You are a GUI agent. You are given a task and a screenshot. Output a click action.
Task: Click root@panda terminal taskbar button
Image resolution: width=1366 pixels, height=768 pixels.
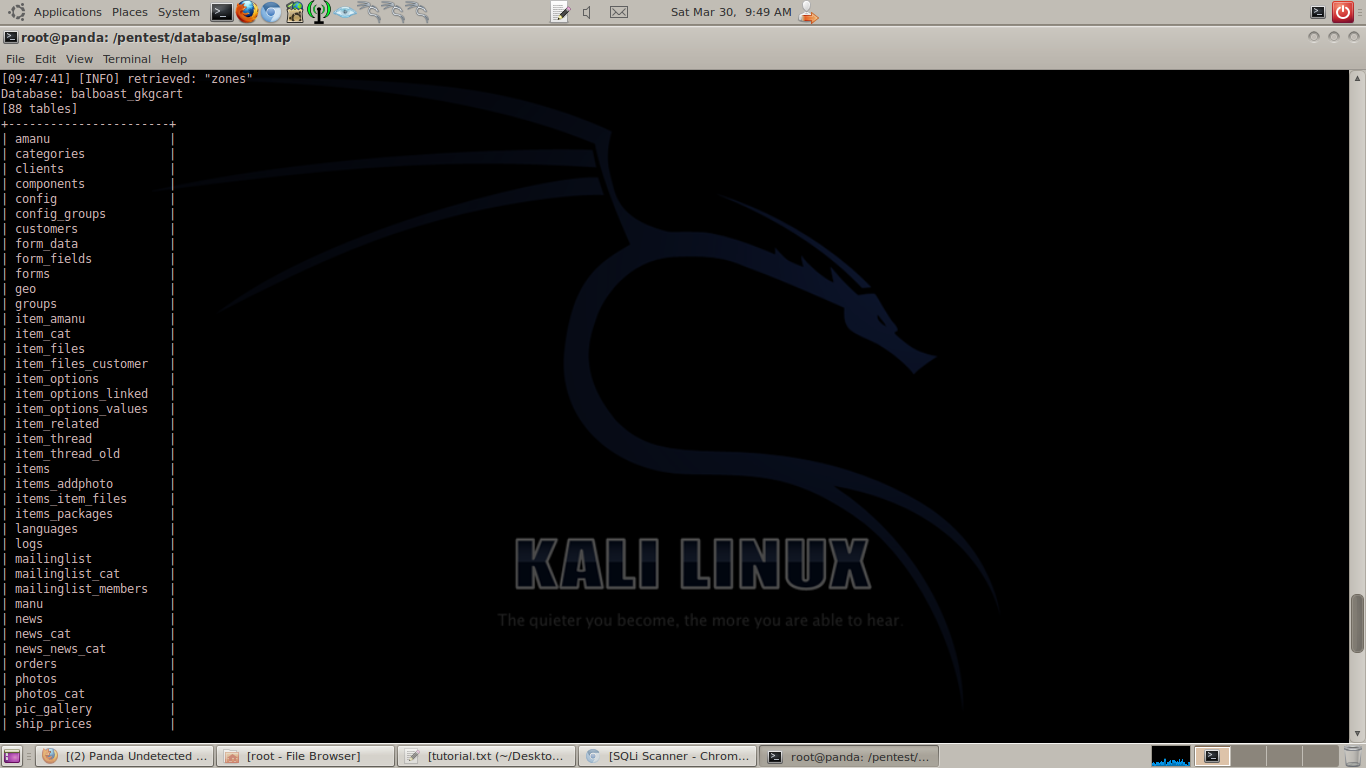[850, 756]
